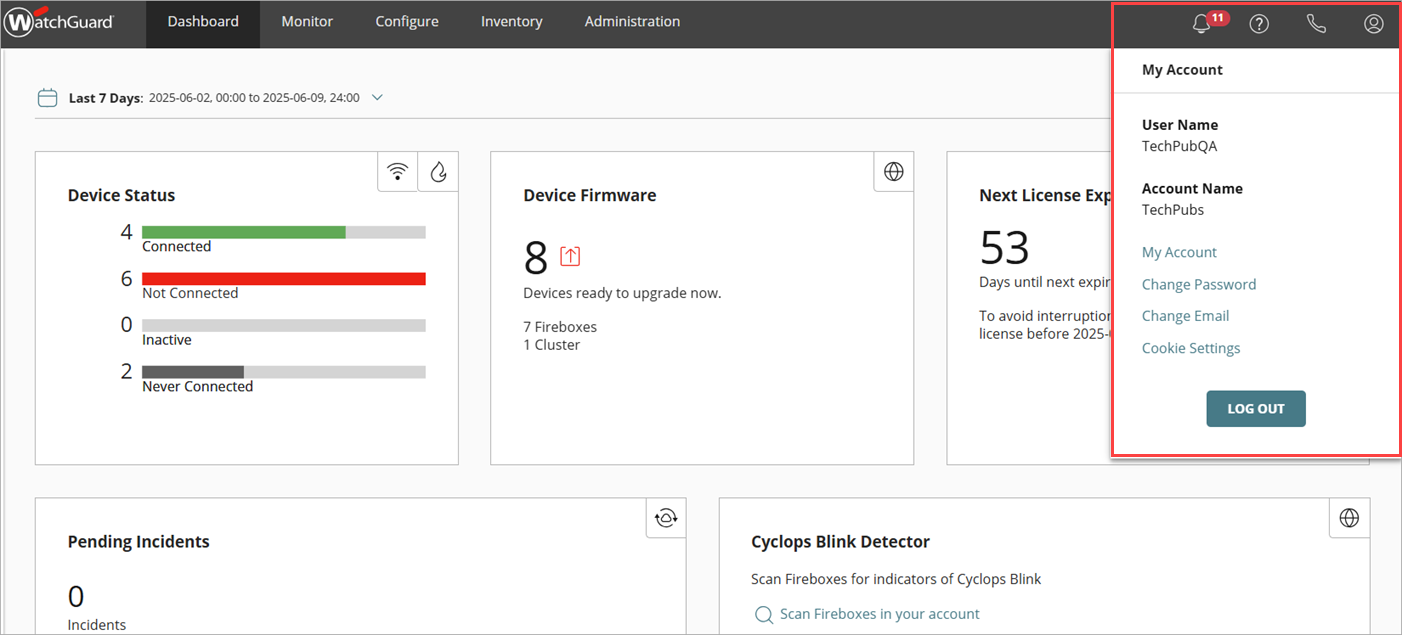1402x635 pixels.
Task: Open the Cookie Settings link
Action: [x=1190, y=348]
